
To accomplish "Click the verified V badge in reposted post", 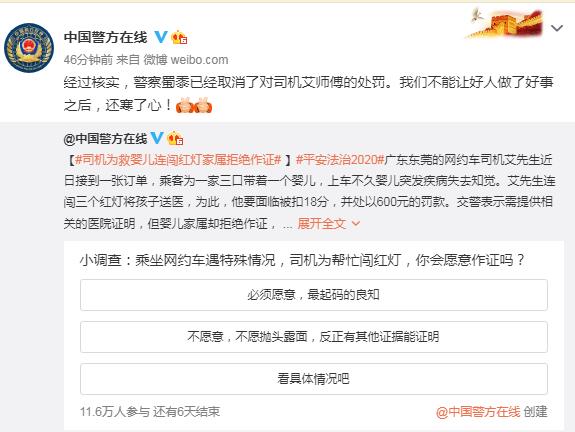I will click(x=157, y=138).
